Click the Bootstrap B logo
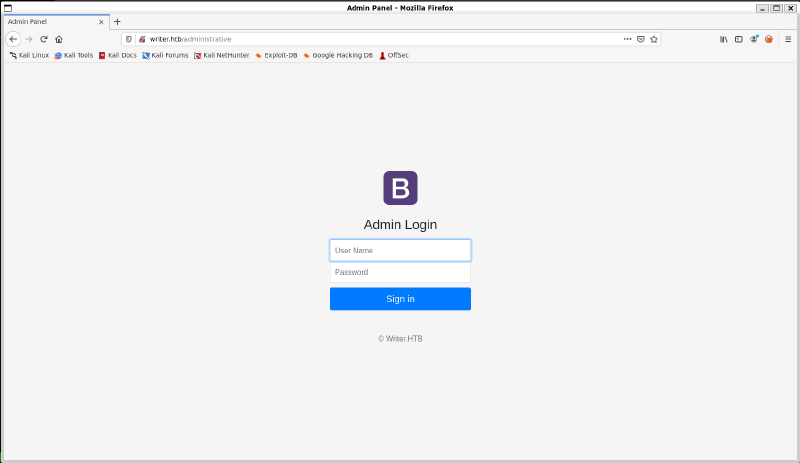 [400, 188]
